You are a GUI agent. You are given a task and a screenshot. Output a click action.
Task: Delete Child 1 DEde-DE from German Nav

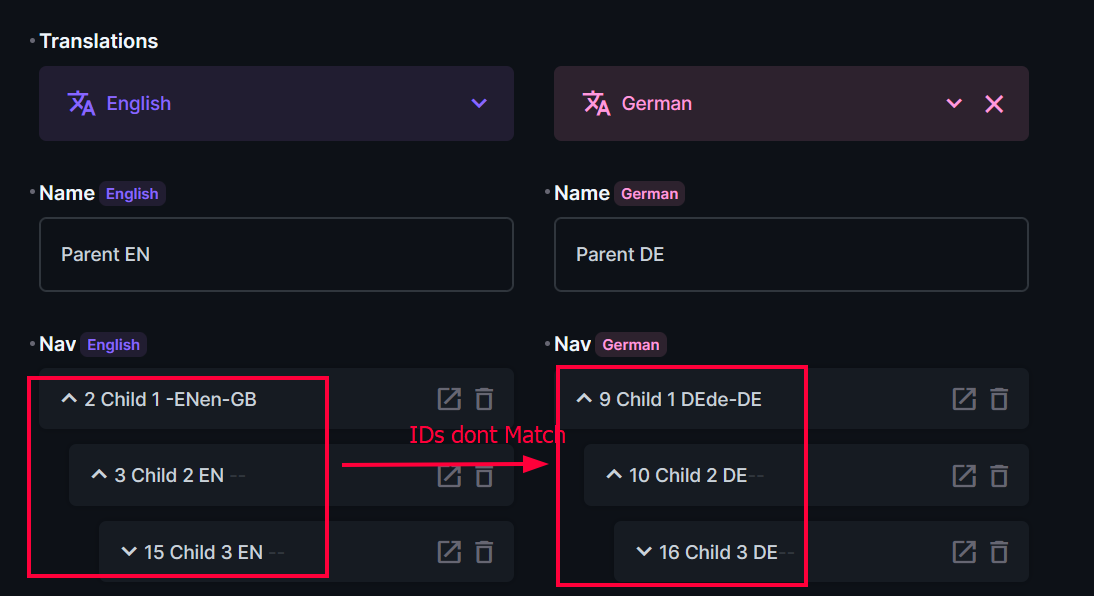pos(999,398)
